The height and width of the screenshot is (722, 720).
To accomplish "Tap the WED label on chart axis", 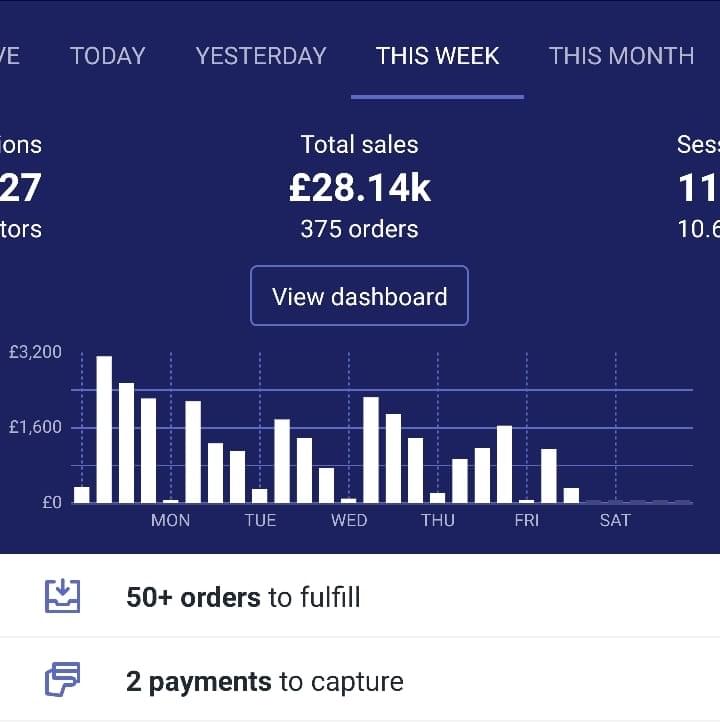I will coord(349,520).
